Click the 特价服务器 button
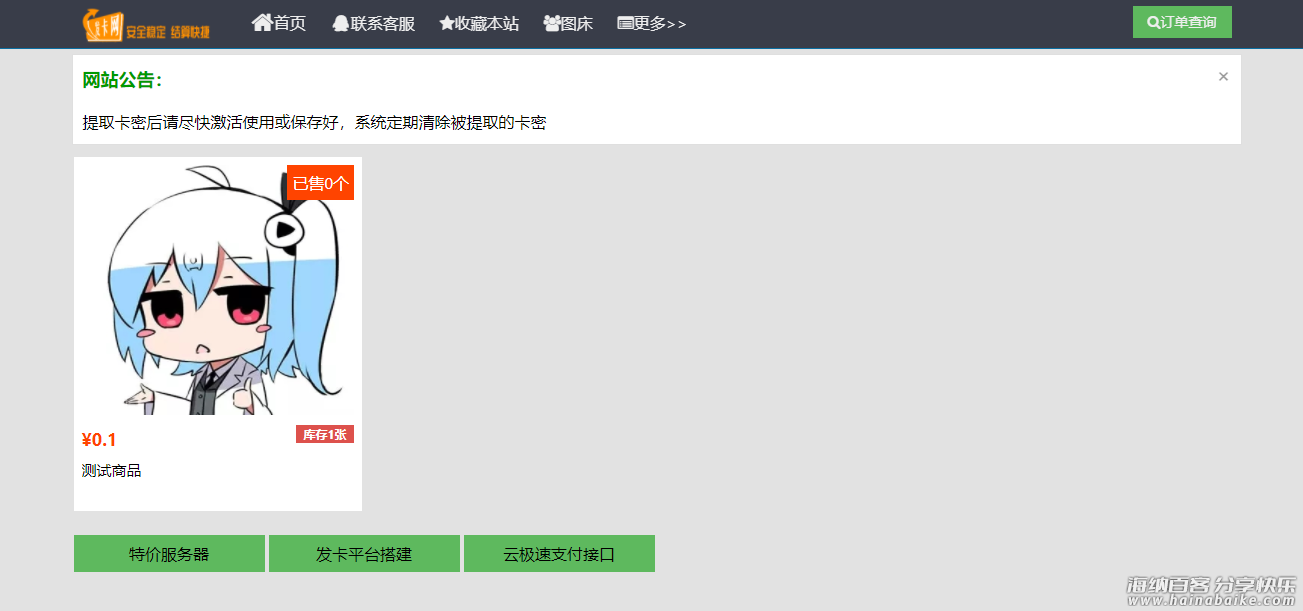This screenshot has height=611, width=1303. coord(169,554)
